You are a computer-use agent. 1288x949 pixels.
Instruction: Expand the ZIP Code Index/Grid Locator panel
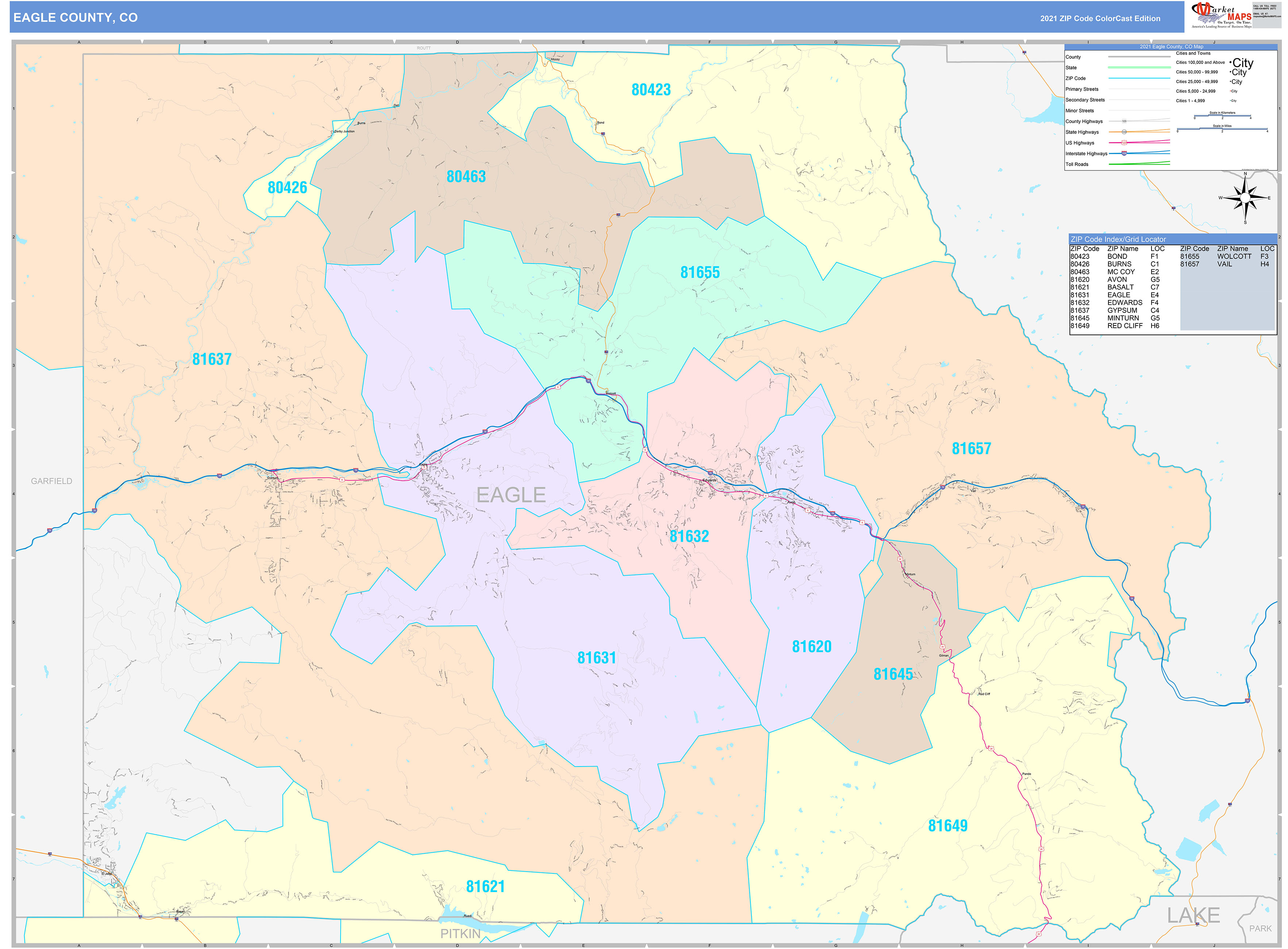tap(1119, 239)
